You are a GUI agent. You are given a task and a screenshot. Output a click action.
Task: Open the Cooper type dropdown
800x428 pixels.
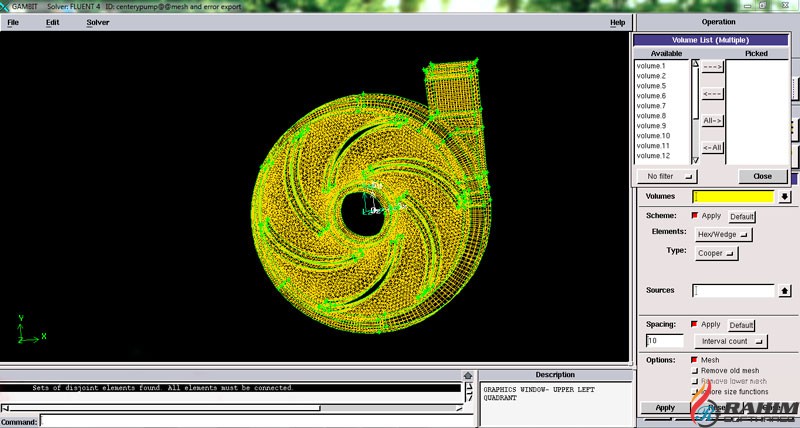tap(716, 253)
